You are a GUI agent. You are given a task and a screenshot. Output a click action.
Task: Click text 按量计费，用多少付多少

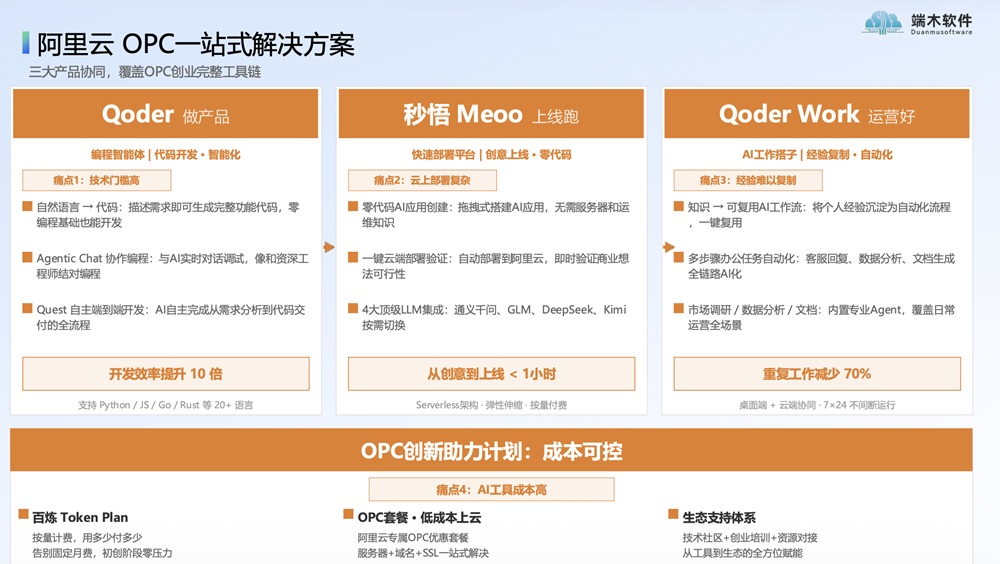tap(87, 538)
